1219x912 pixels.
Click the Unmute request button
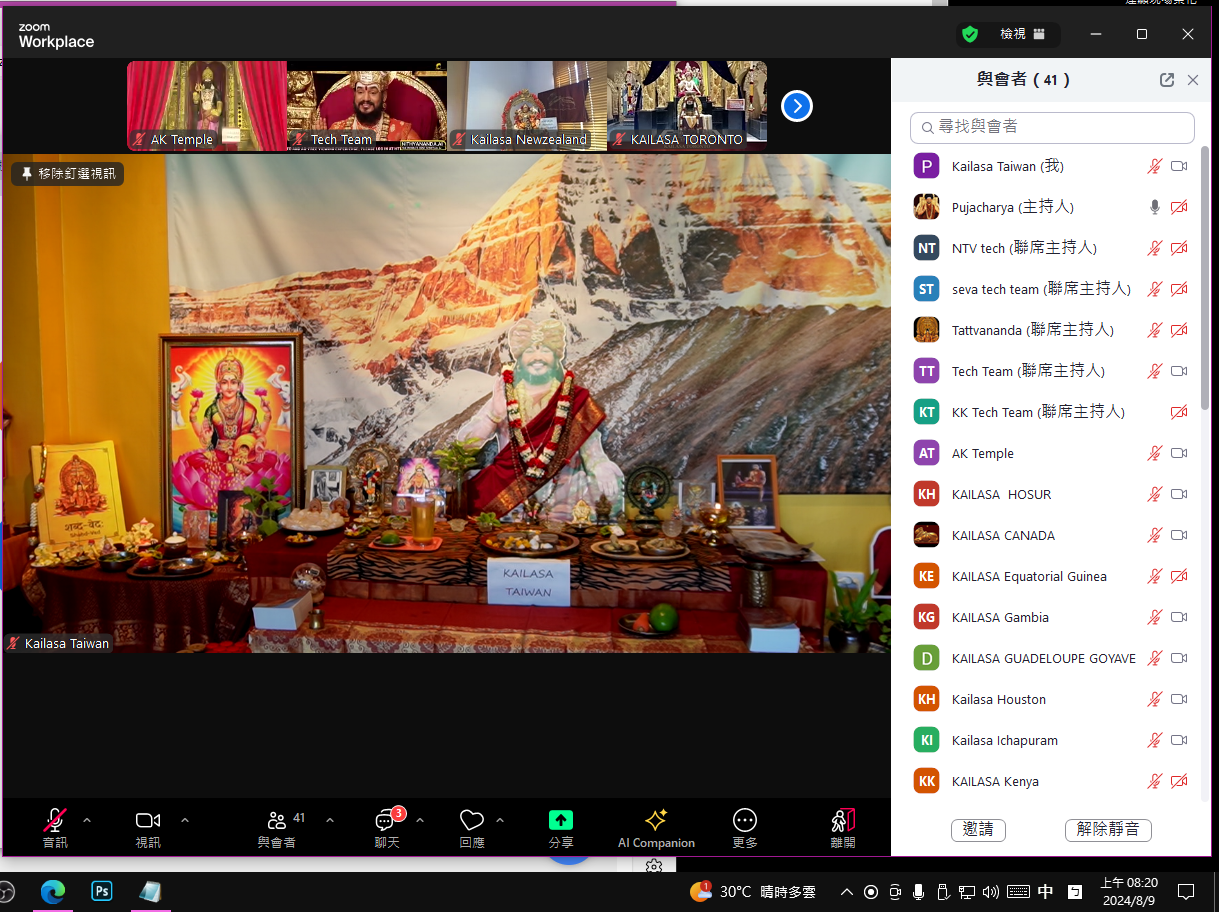[1108, 830]
